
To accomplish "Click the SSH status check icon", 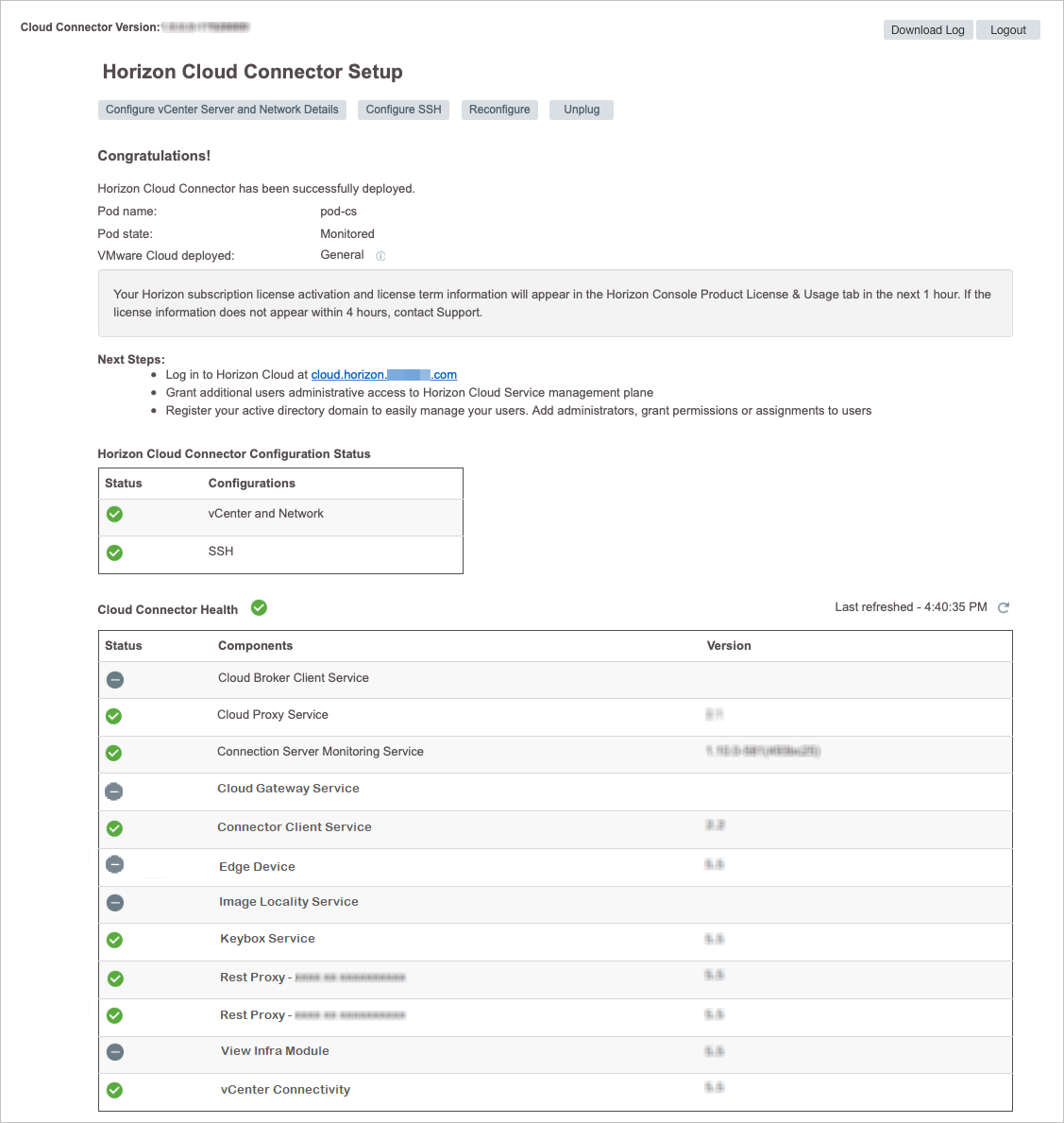I will [114, 553].
